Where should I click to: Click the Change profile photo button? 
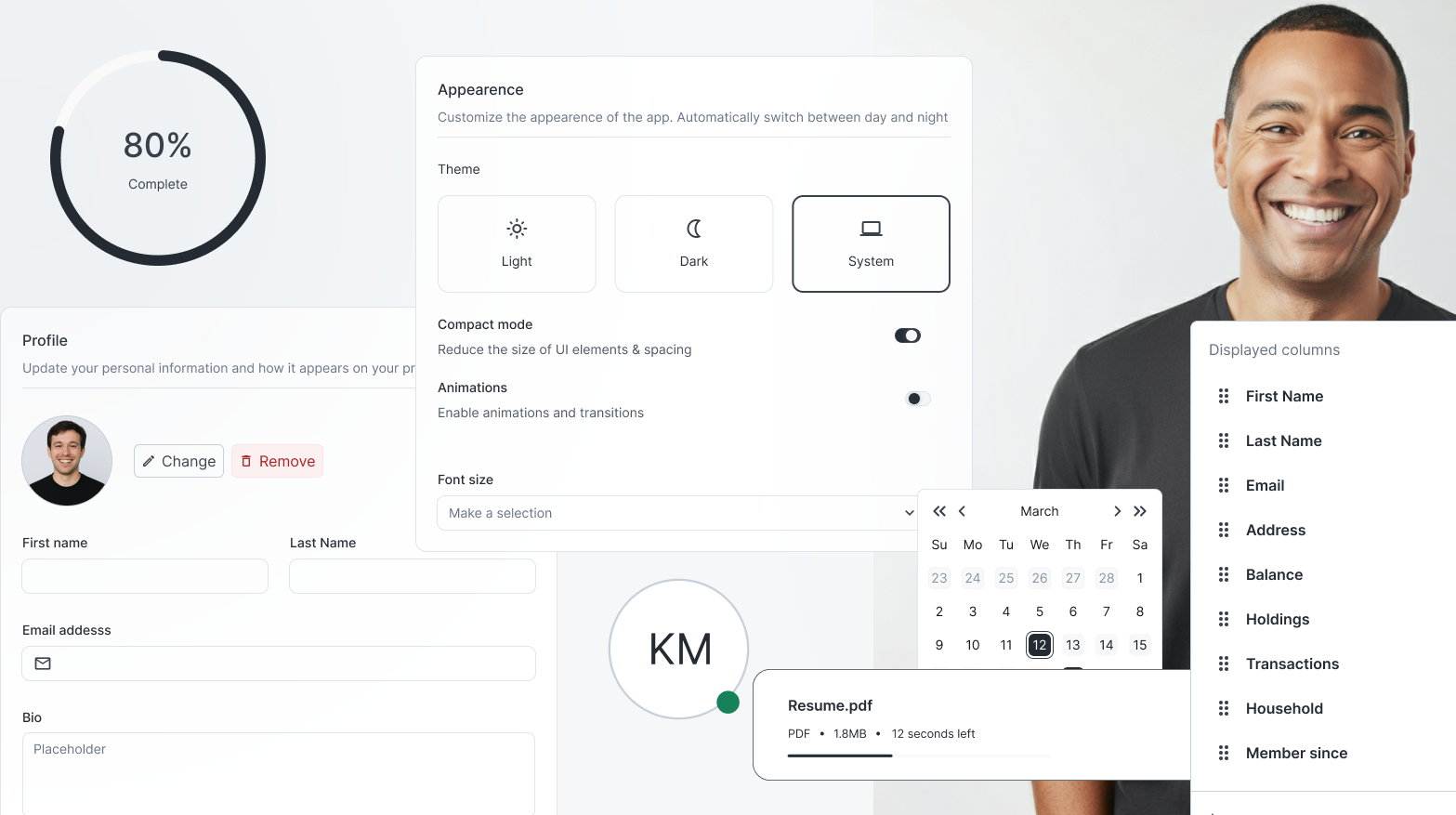pos(178,460)
